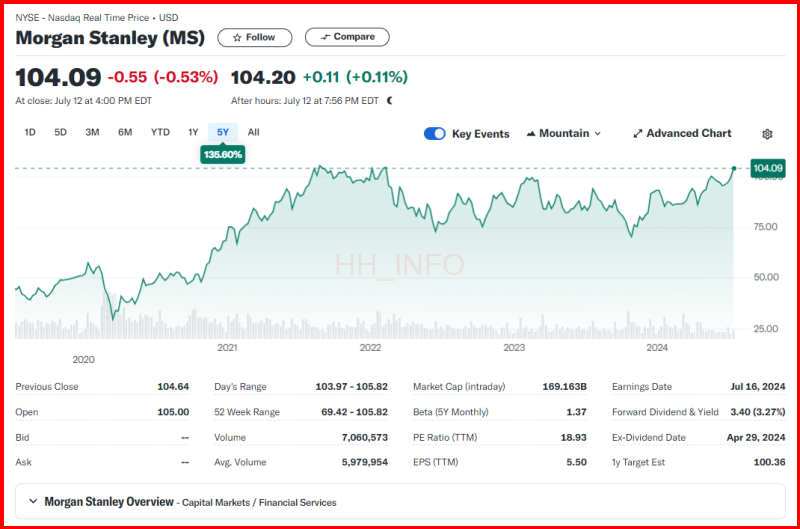This screenshot has height=529, width=800.
Task: Click the Previous Close value 104.64
Action: 173,387
